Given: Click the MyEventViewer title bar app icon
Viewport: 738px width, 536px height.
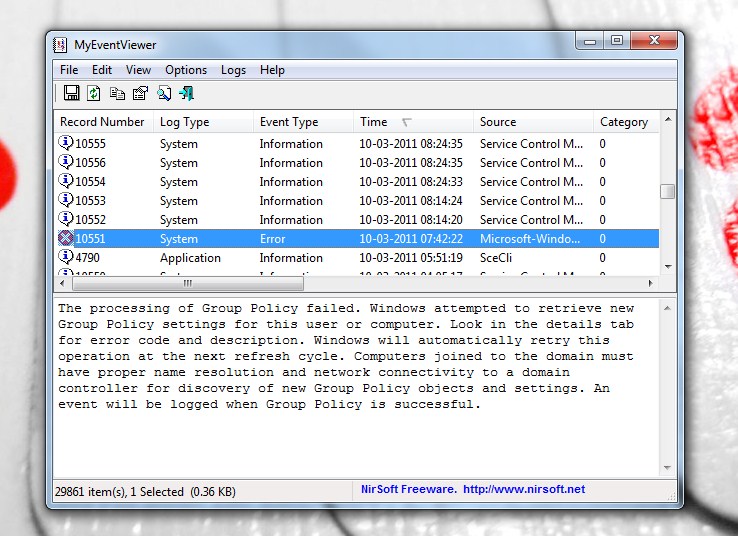Looking at the screenshot, I should pyautogui.click(x=60, y=45).
